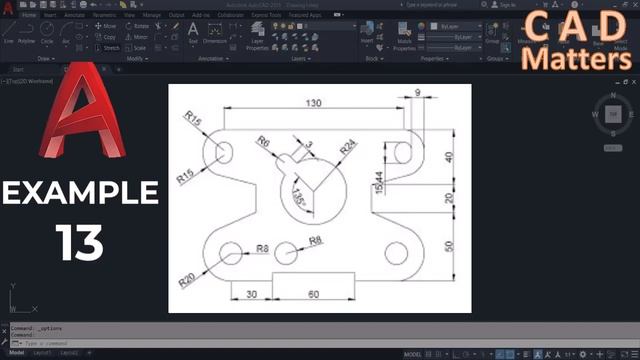Click the Group tool
This screenshot has height=360, width=640.
point(492,32)
